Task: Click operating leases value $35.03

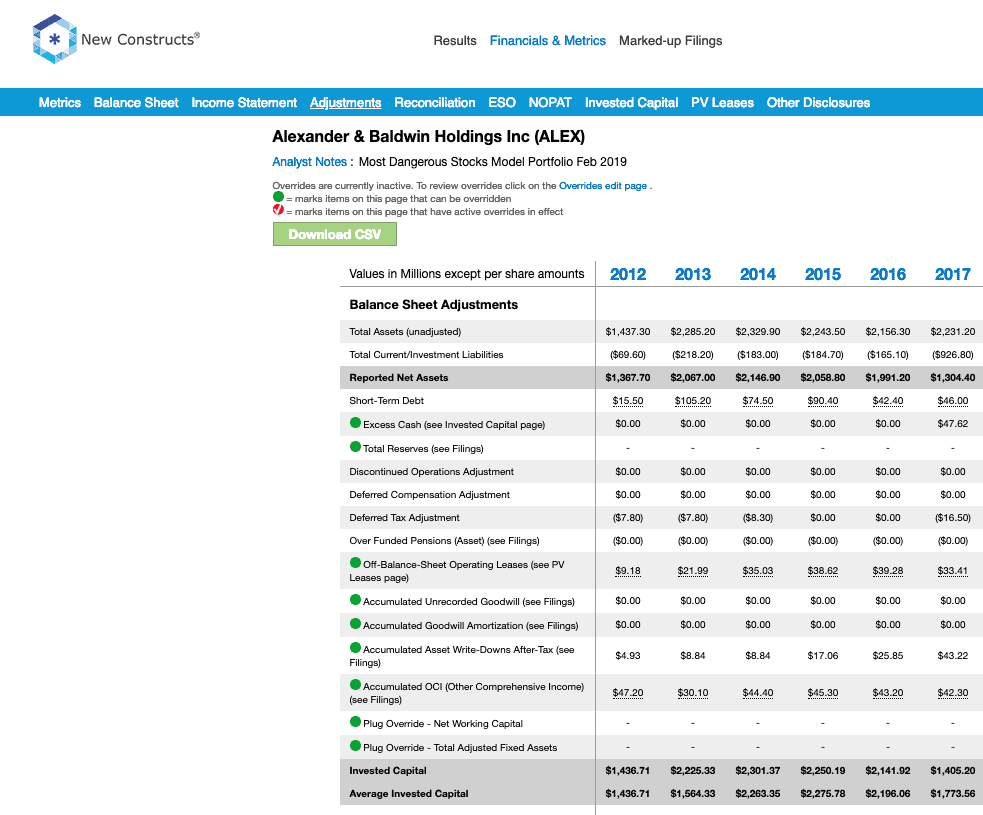Action: [757, 570]
